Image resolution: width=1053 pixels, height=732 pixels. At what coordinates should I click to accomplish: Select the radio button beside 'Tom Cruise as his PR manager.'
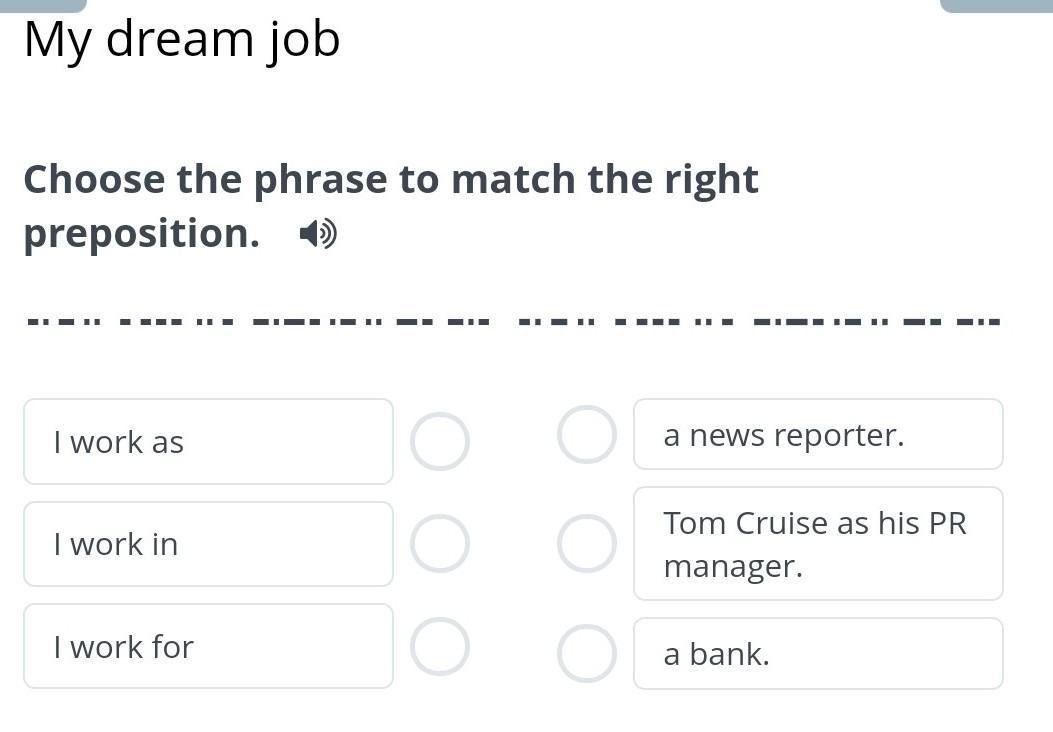pos(586,544)
